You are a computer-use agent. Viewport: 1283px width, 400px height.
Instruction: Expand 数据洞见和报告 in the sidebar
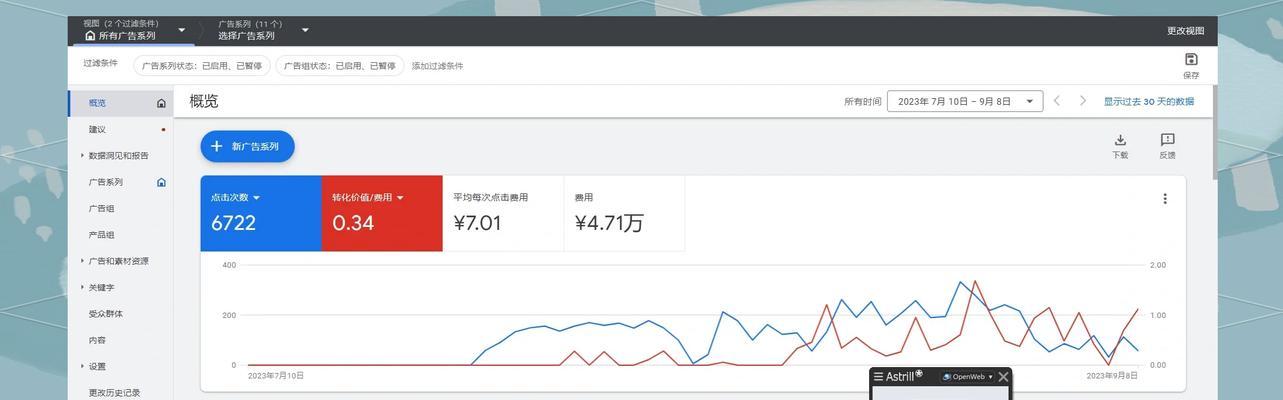[83, 155]
